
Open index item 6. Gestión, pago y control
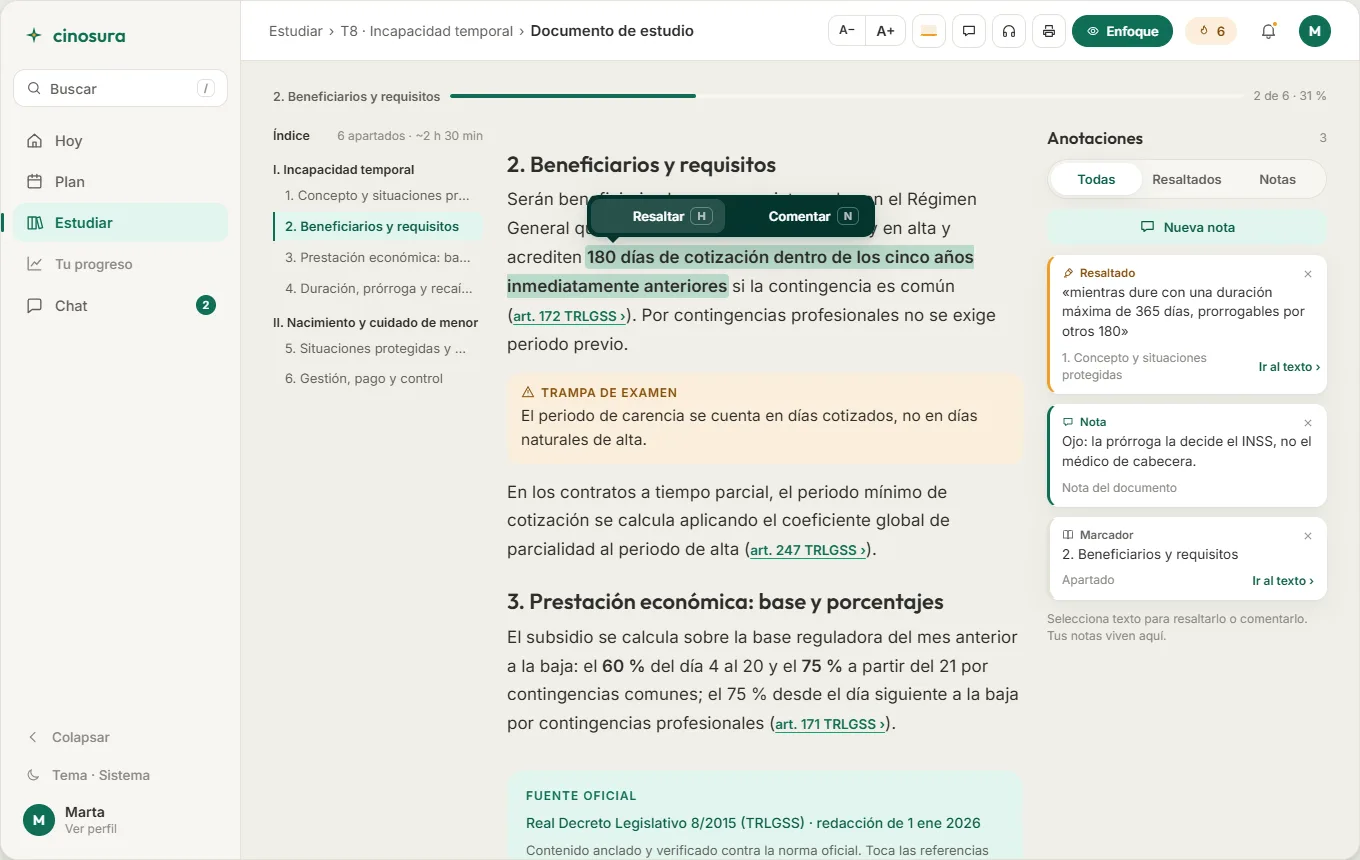377,379
